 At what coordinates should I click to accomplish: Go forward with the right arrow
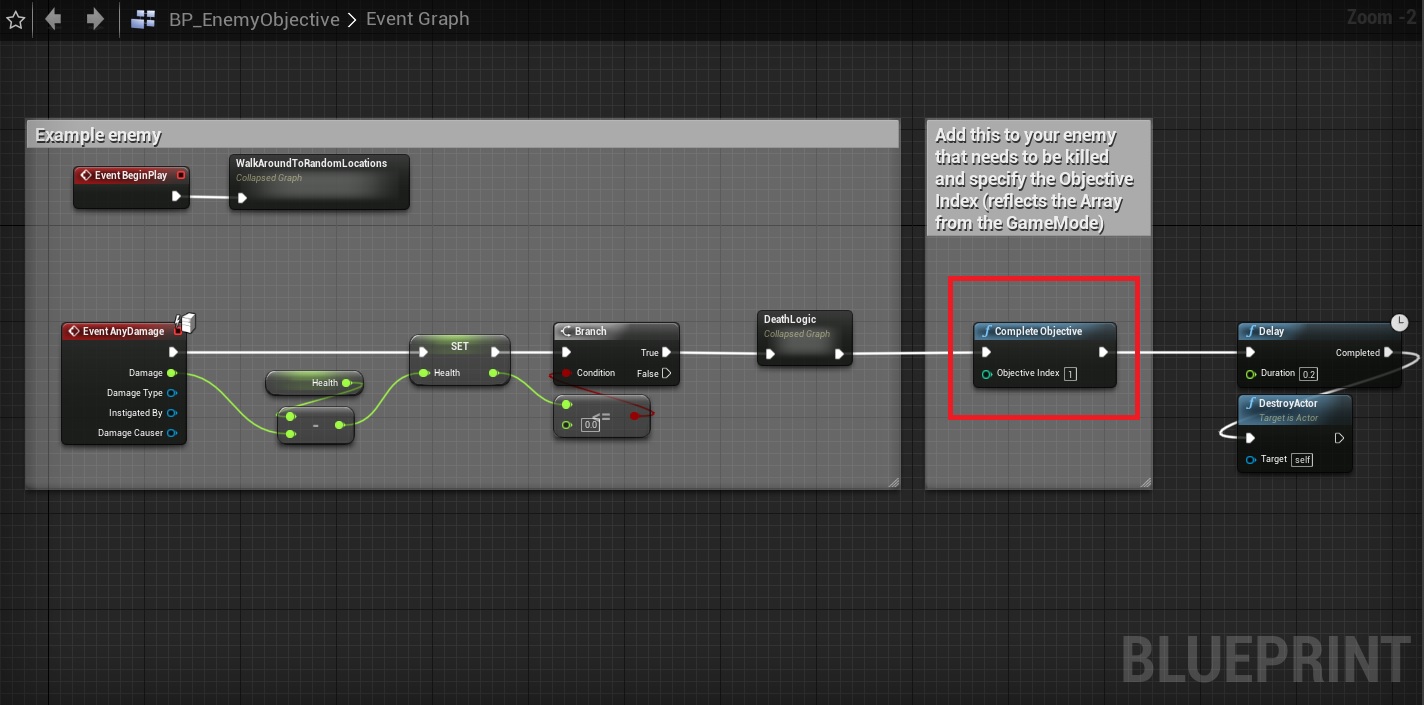point(95,19)
